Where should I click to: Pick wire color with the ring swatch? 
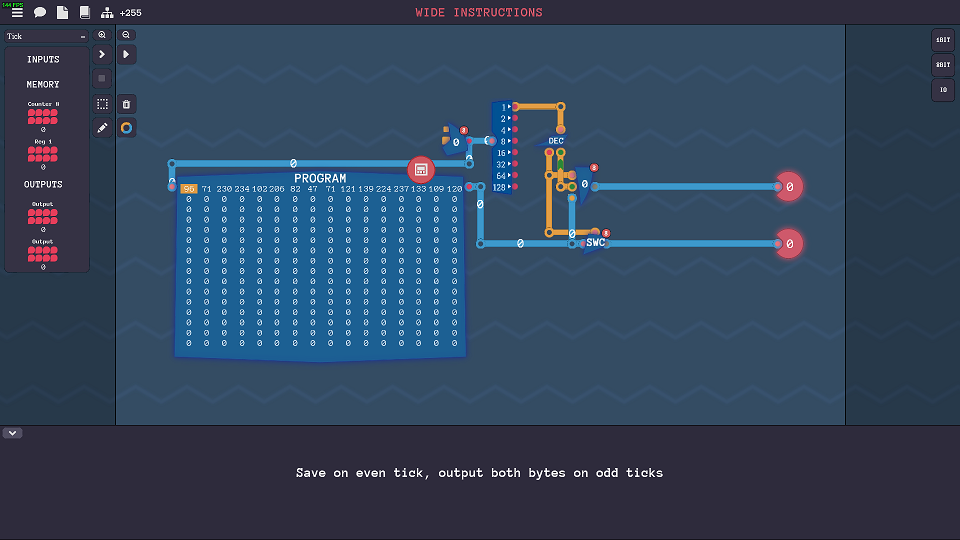(126, 128)
